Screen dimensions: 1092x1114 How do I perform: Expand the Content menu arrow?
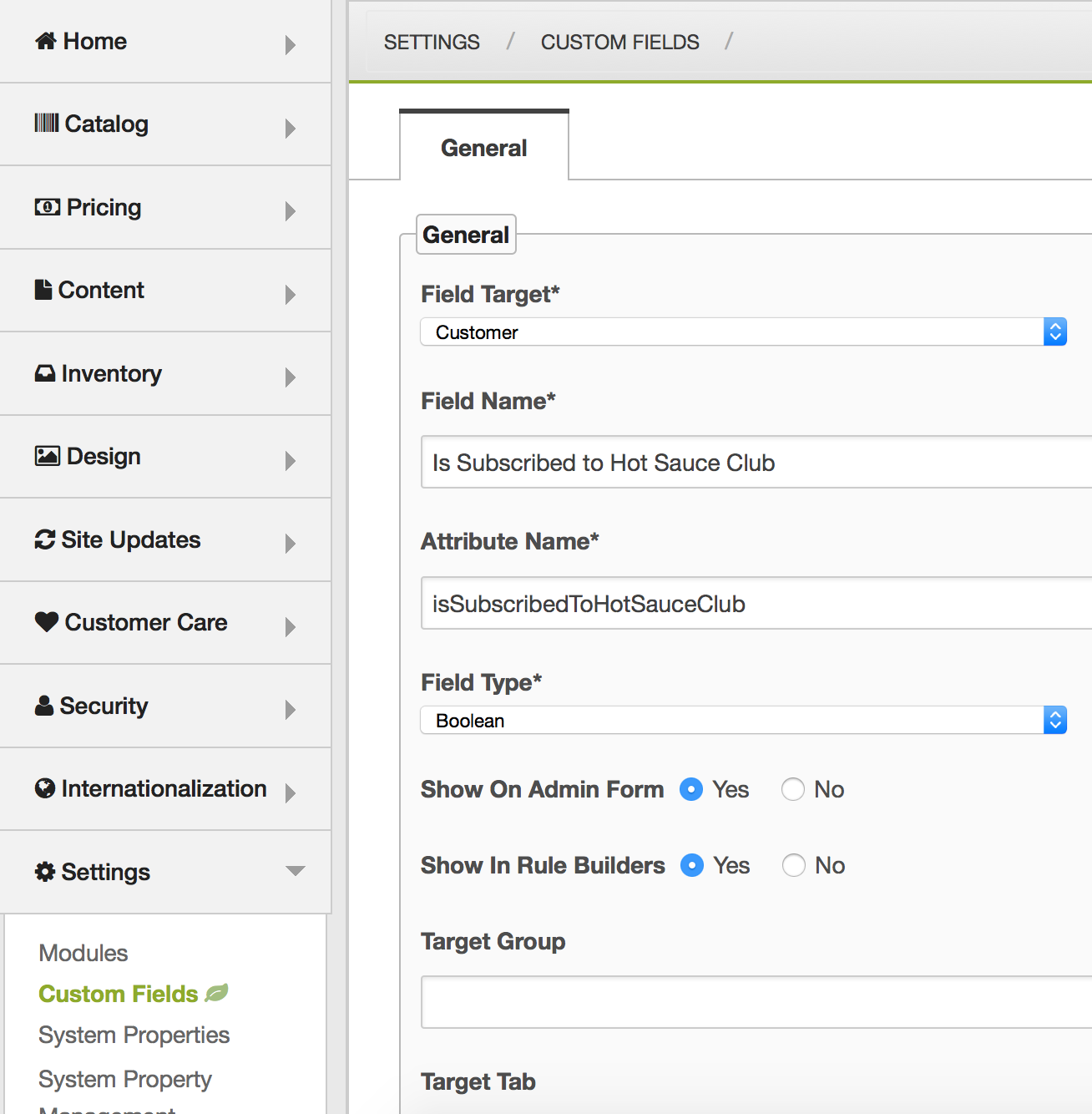(291, 294)
